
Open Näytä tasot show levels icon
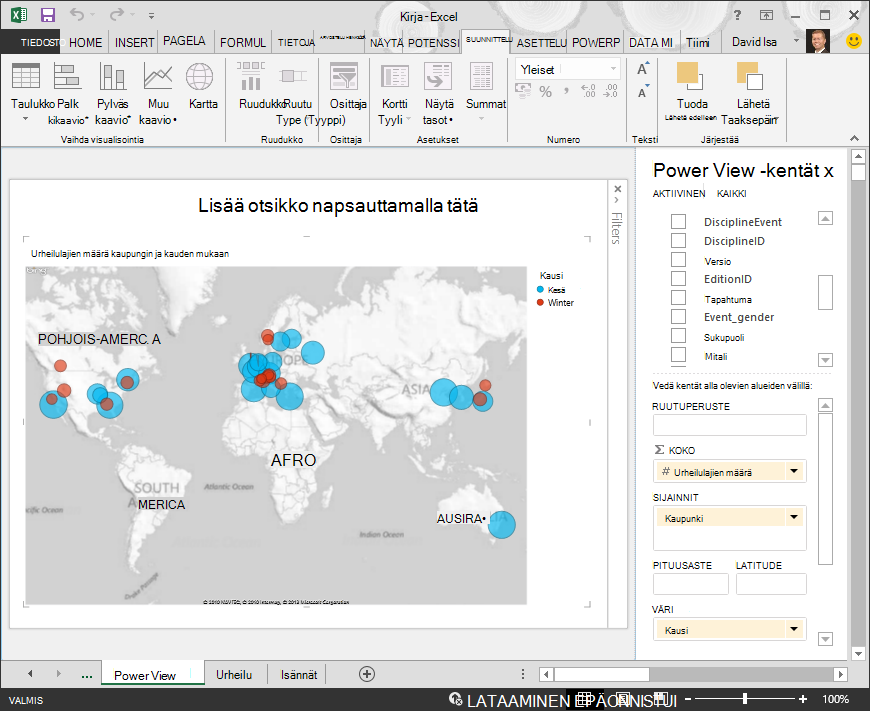(x=438, y=76)
